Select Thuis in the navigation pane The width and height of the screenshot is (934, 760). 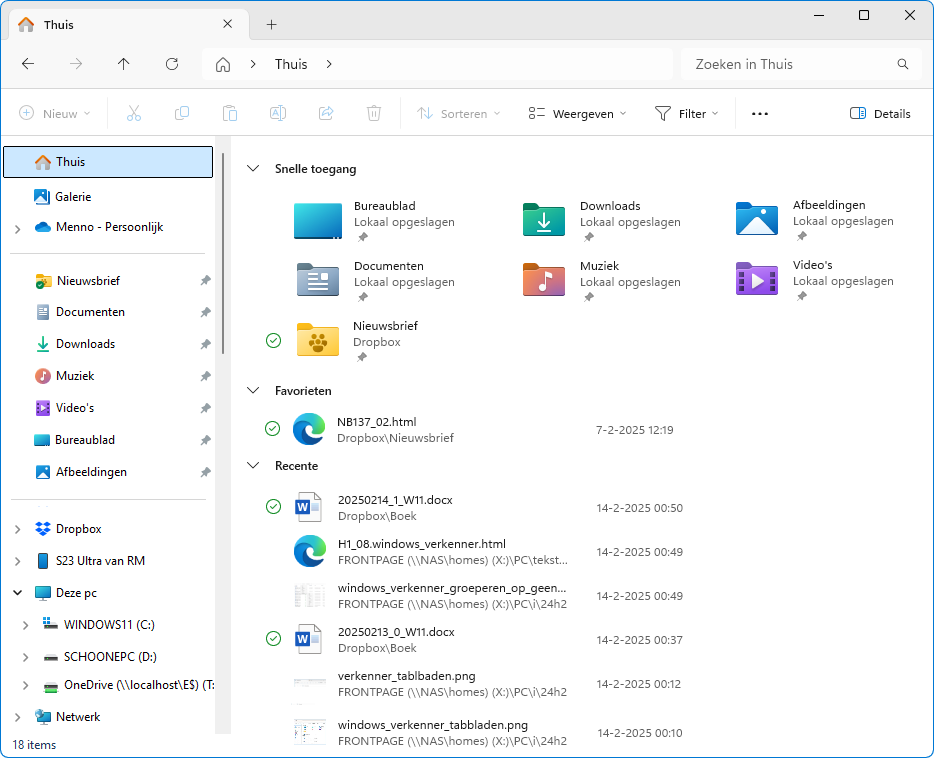pyautogui.click(x=108, y=162)
